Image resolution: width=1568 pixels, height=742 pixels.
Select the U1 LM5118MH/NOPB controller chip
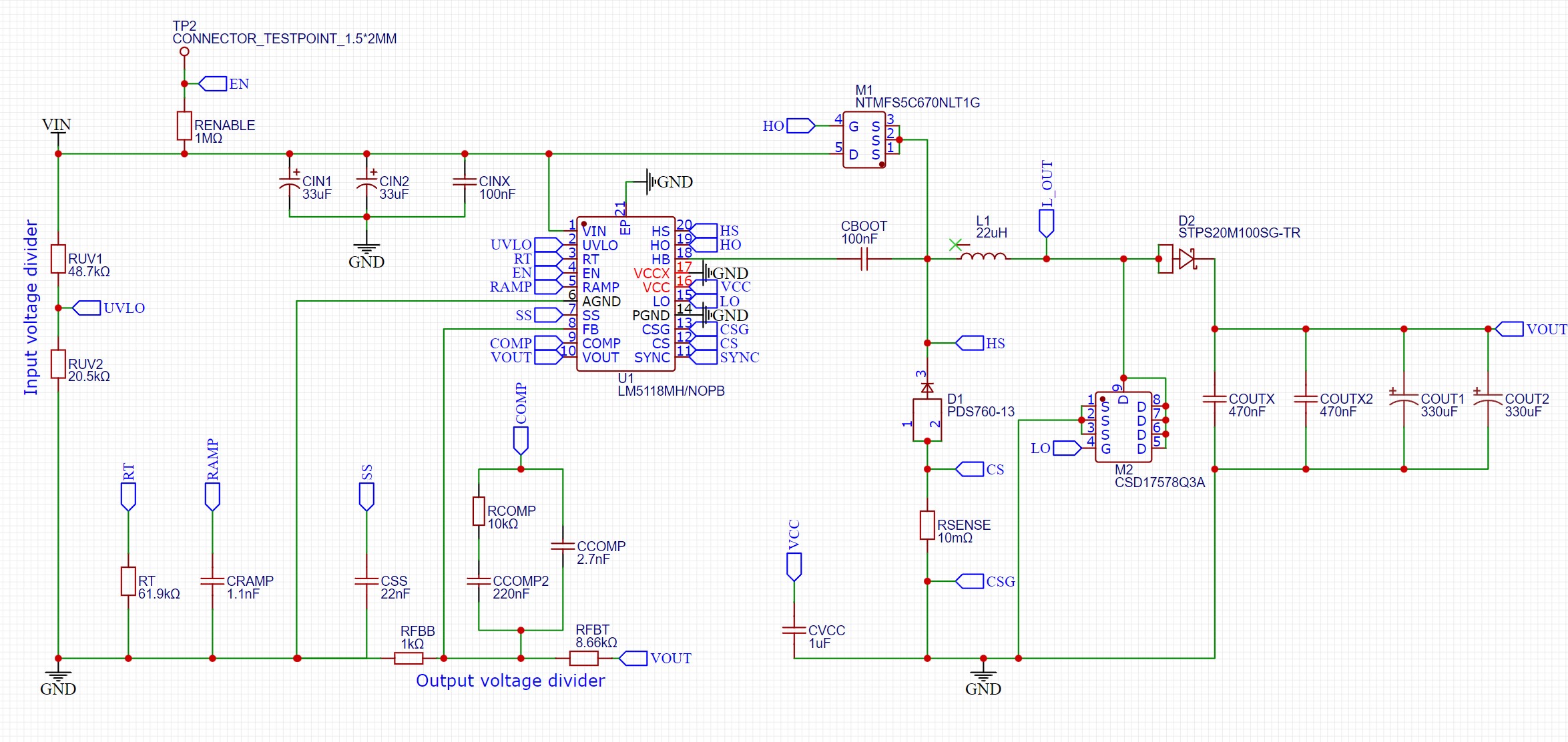pos(625,294)
